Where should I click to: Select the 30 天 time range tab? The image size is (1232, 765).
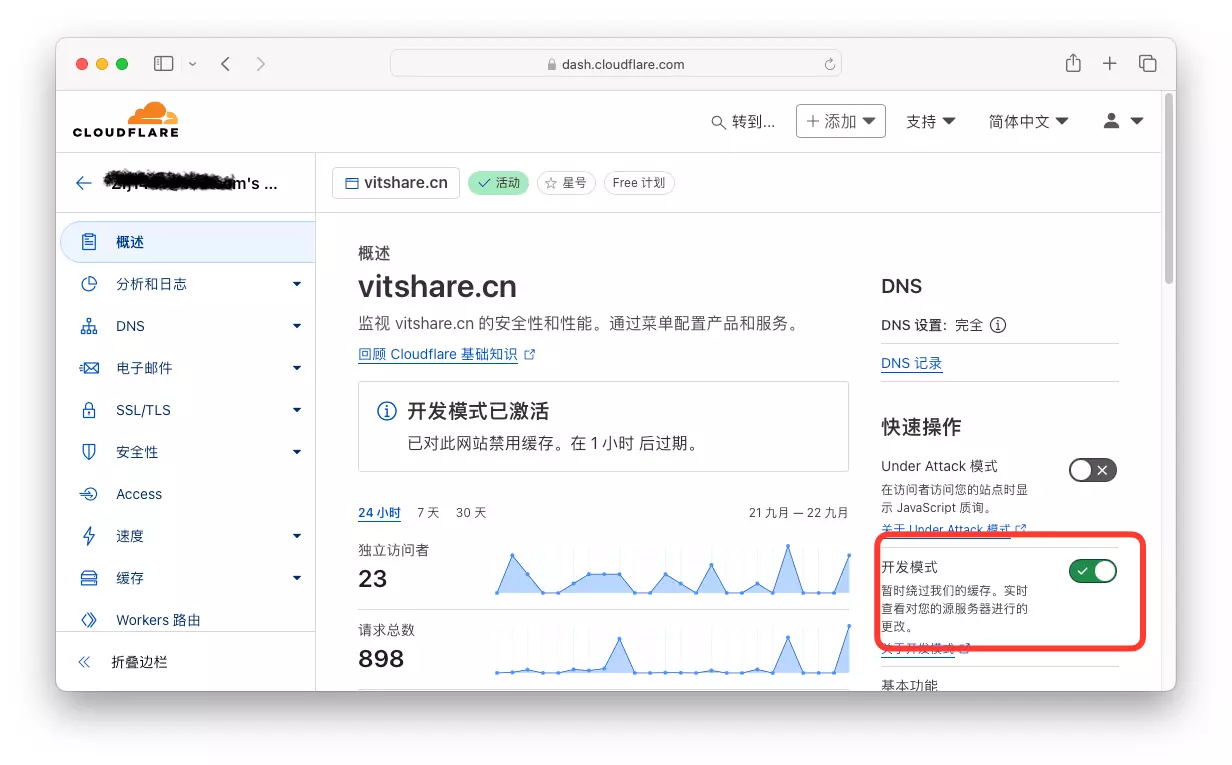click(x=470, y=513)
